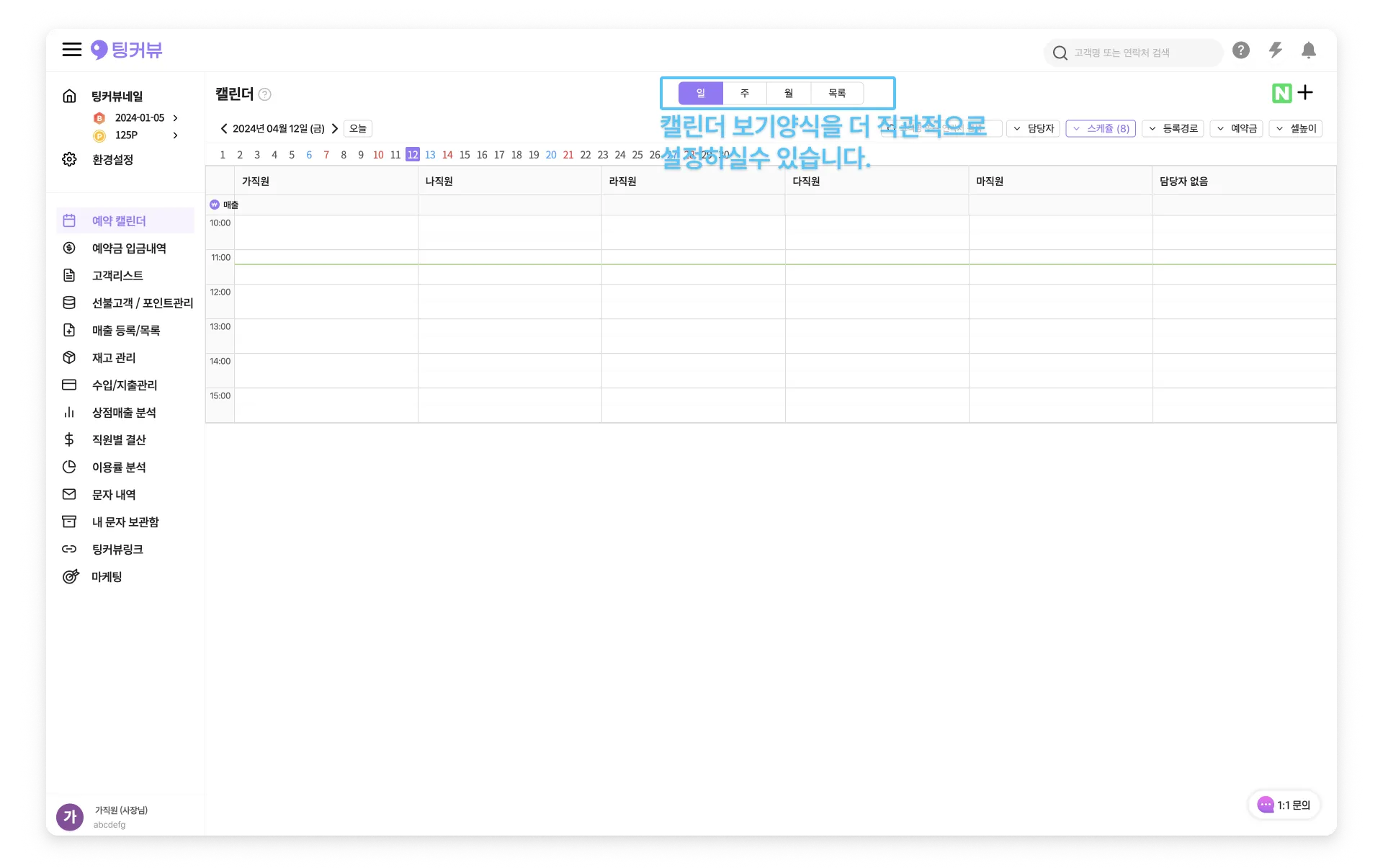Switch calendar to 일 day view
Viewport: 1383px width, 868px height.
pos(700,93)
